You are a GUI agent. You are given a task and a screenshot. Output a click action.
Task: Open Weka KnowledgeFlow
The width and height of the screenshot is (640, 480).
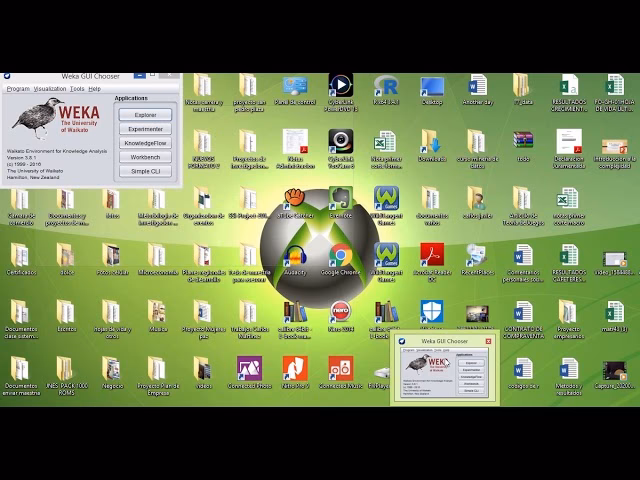145,143
